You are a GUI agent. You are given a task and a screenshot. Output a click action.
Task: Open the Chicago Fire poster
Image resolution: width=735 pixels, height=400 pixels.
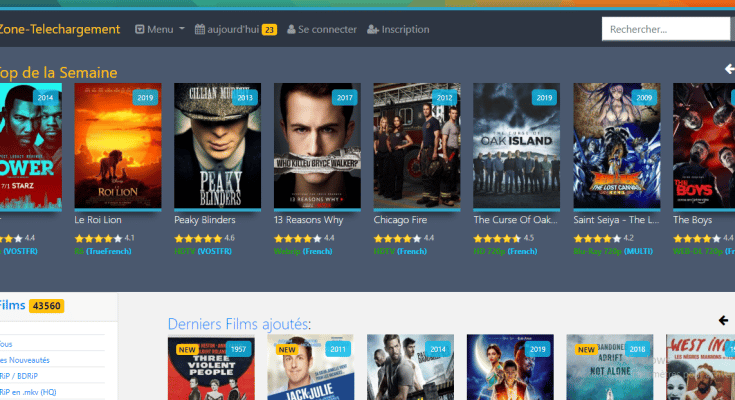coord(417,146)
